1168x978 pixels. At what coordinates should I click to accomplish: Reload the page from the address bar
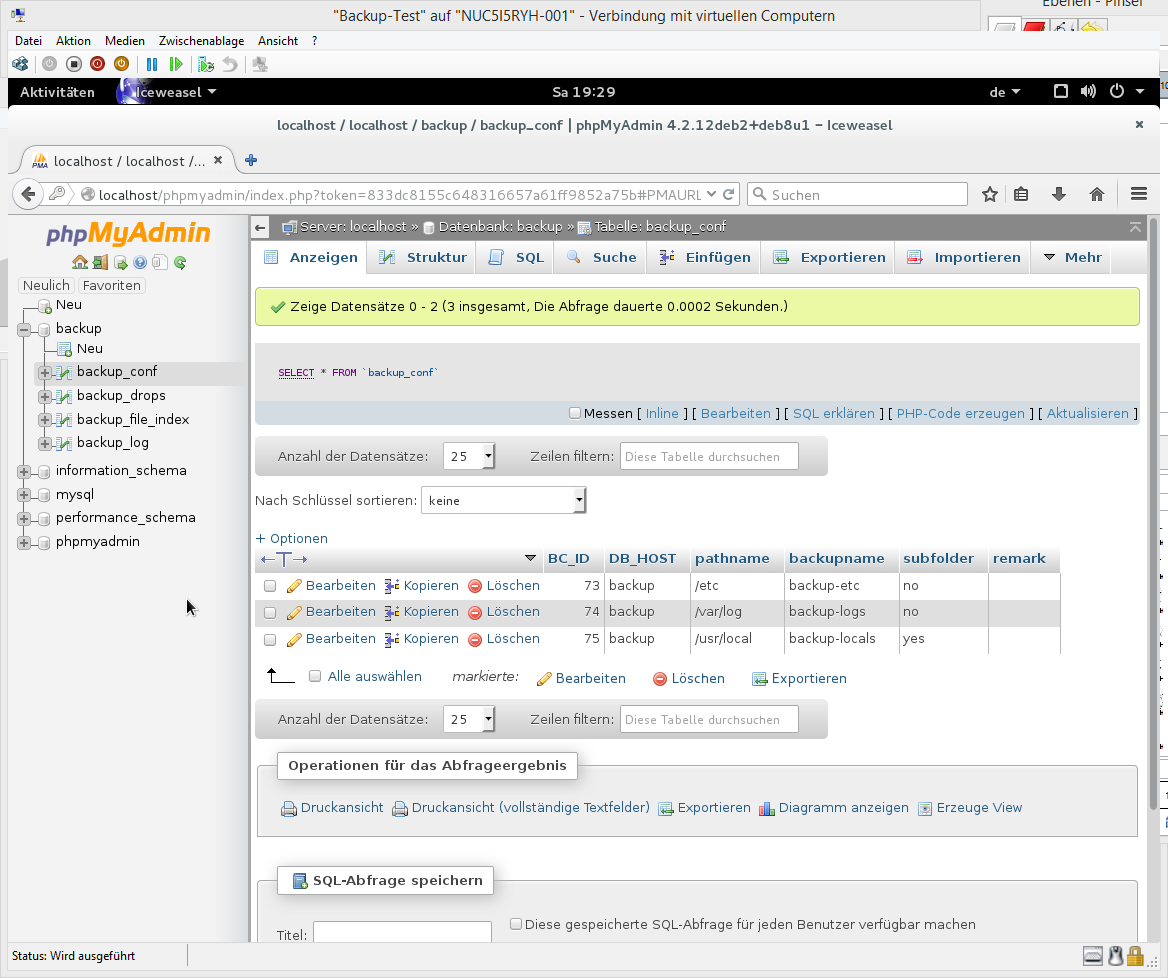tap(729, 194)
